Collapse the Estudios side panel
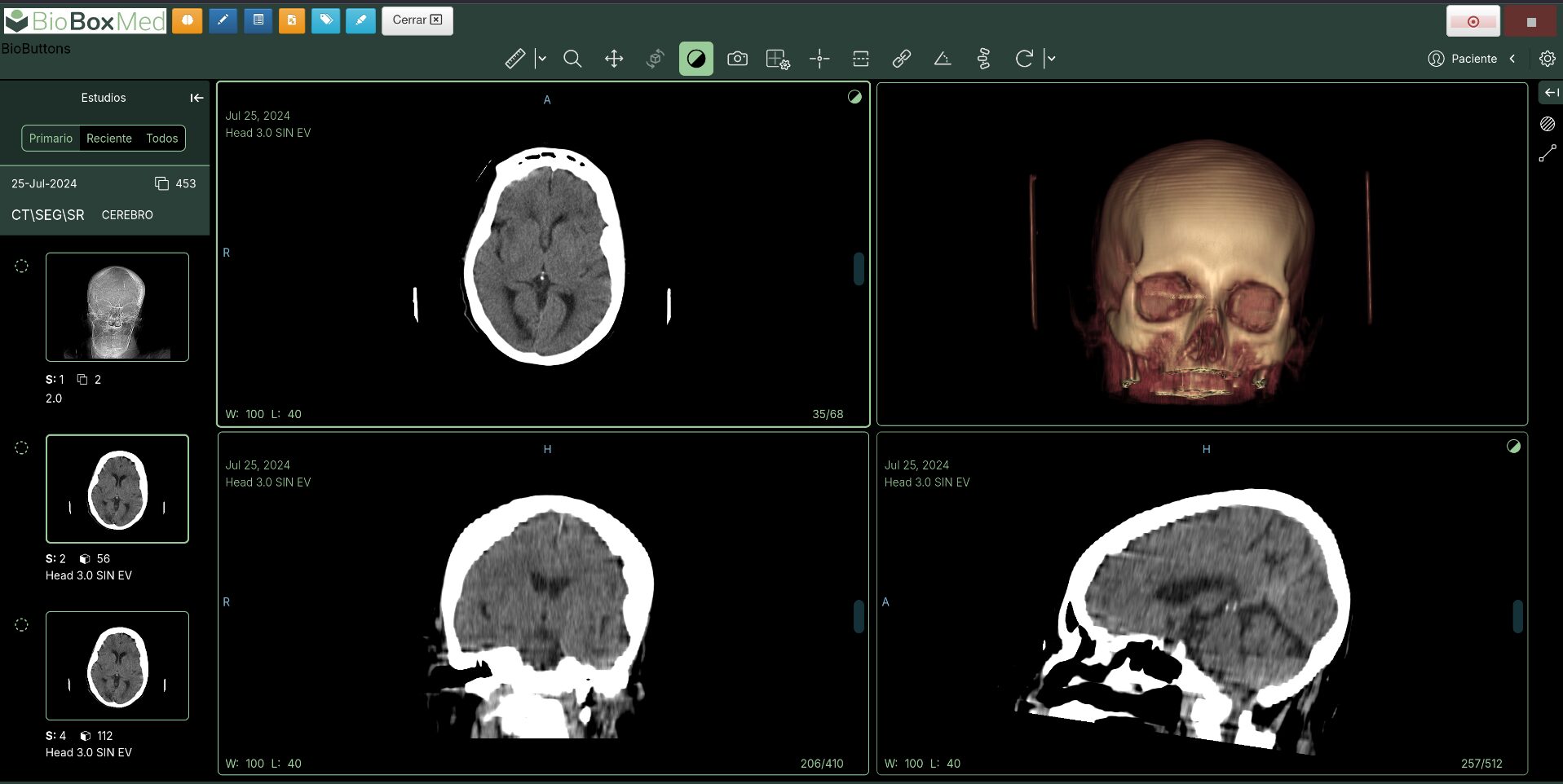The width and height of the screenshot is (1563, 784). click(x=196, y=98)
